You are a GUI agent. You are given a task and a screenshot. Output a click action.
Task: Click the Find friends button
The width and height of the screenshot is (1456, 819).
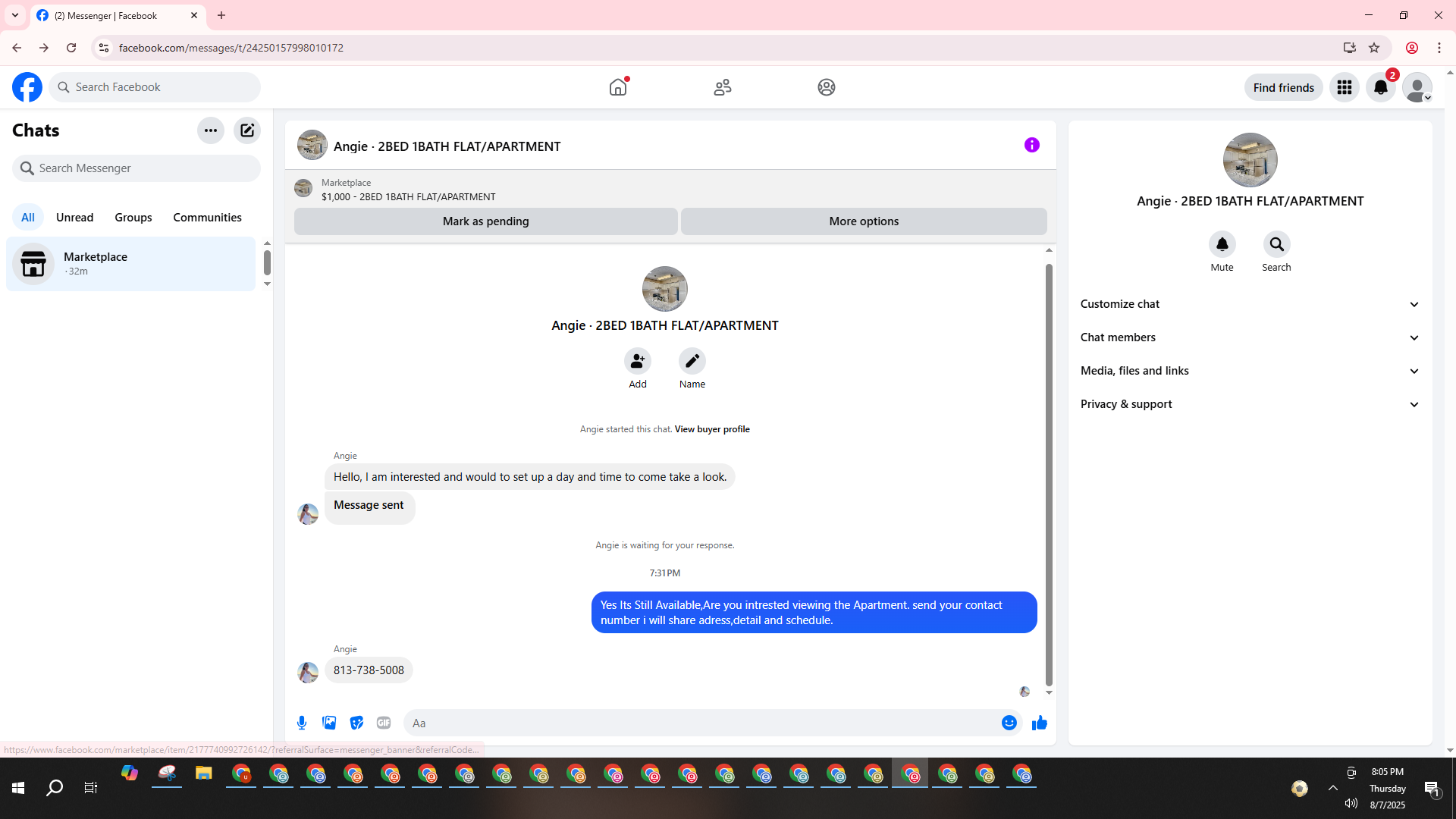[x=1284, y=87]
